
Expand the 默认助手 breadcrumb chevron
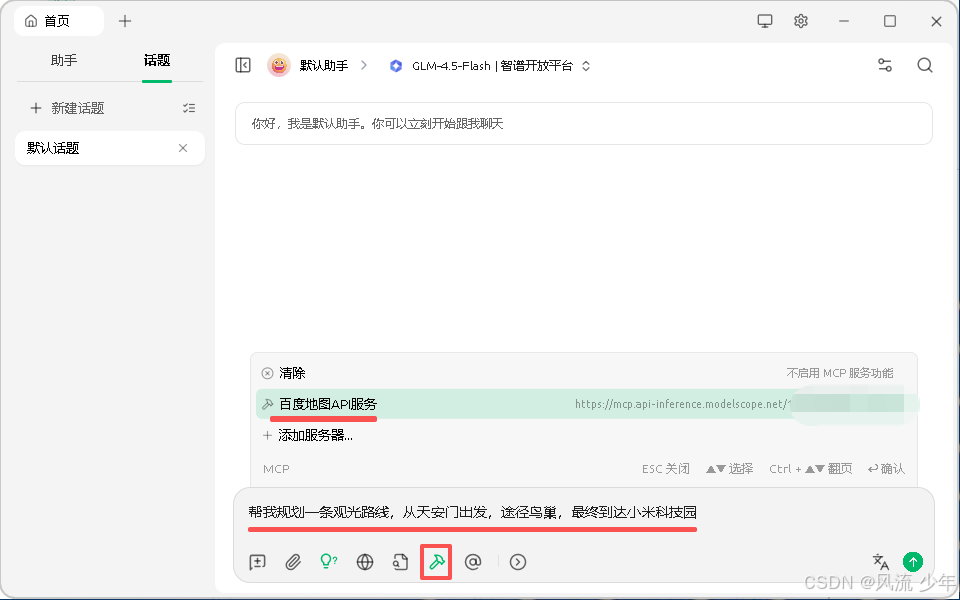364,64
